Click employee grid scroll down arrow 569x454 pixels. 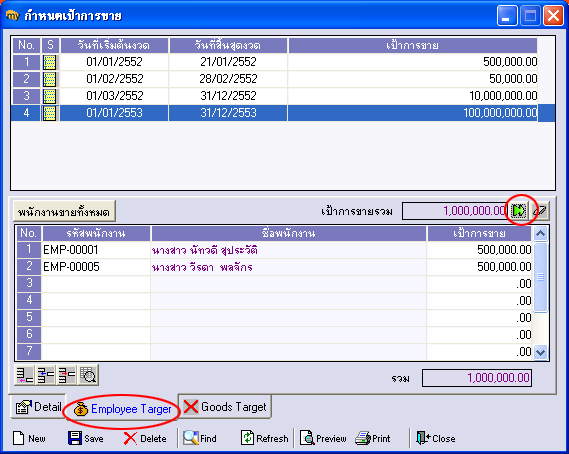541,352
